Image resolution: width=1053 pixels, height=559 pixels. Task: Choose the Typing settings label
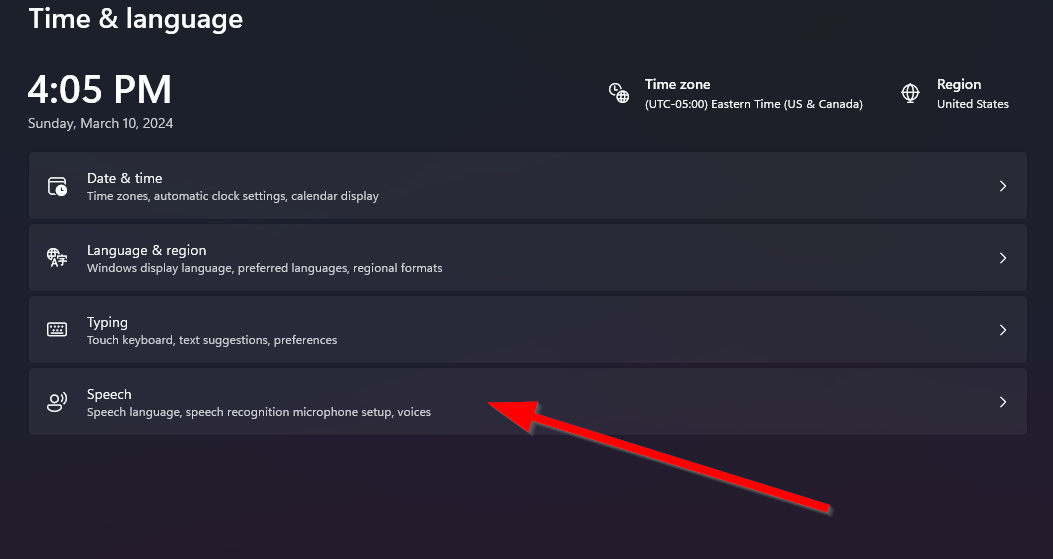[x=107, y=322]
